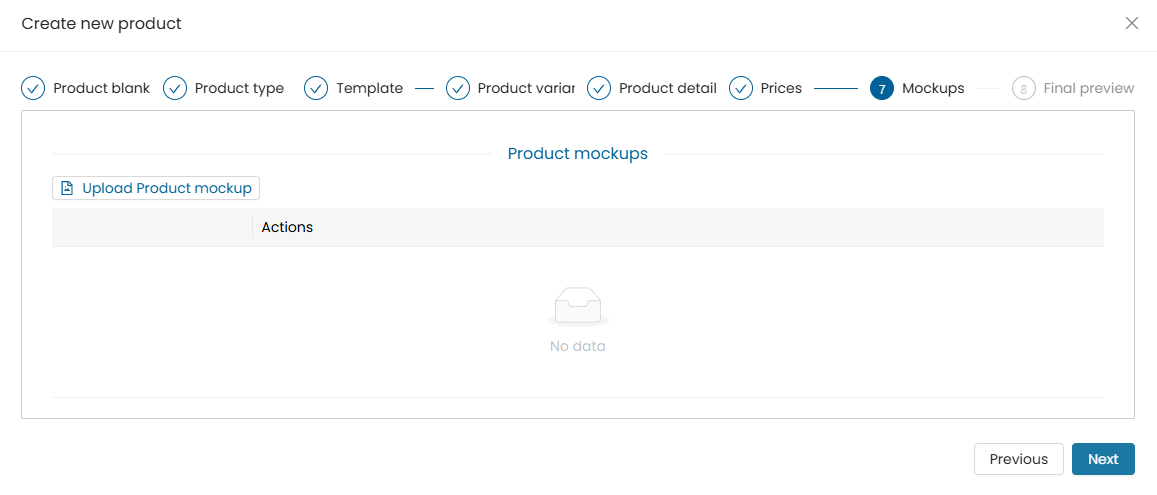Click the Actions column header
This screenshot has height=495, width=1157.
pos(287,227)
